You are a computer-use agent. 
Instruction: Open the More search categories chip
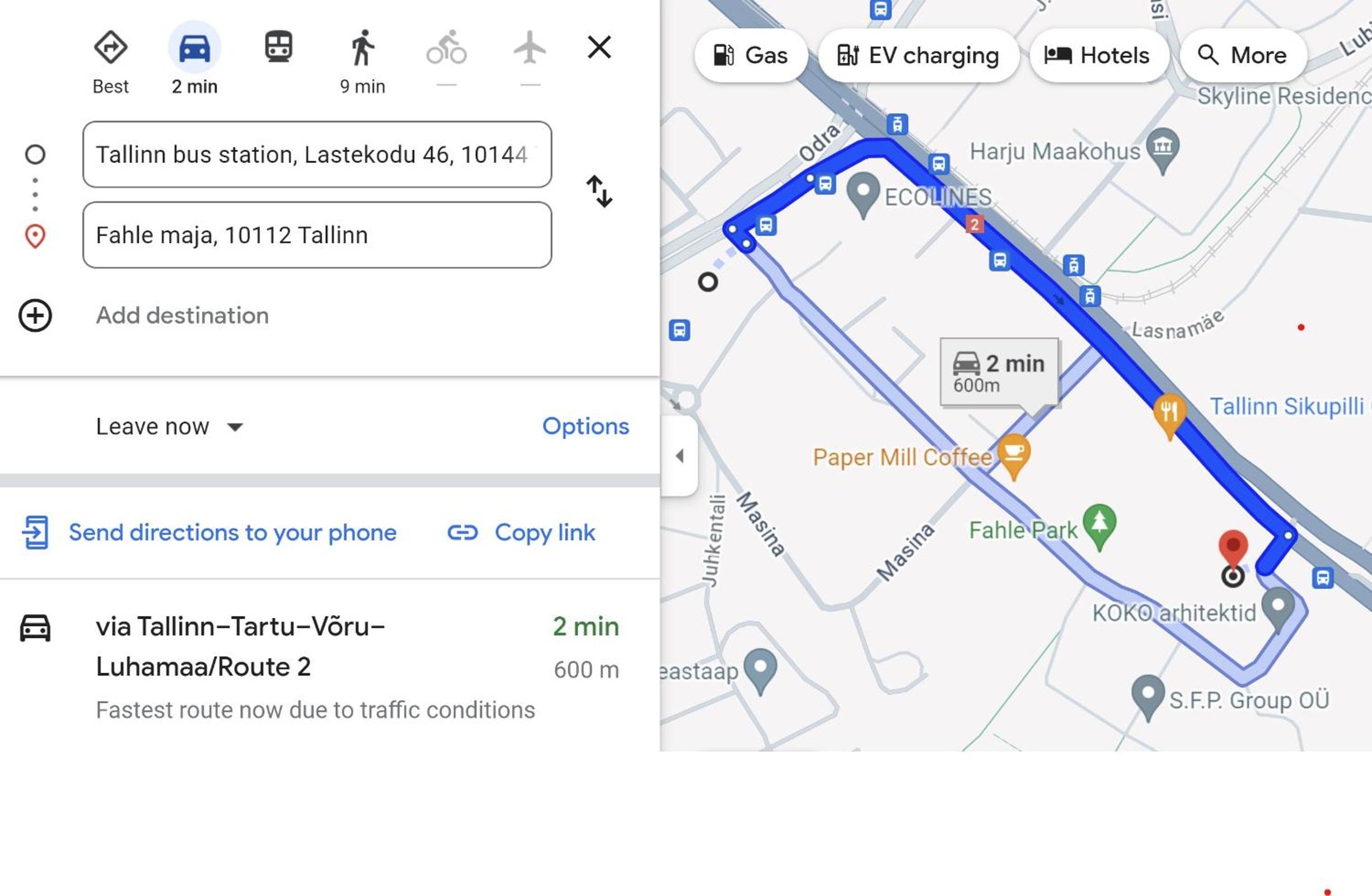click(1242, 55)
